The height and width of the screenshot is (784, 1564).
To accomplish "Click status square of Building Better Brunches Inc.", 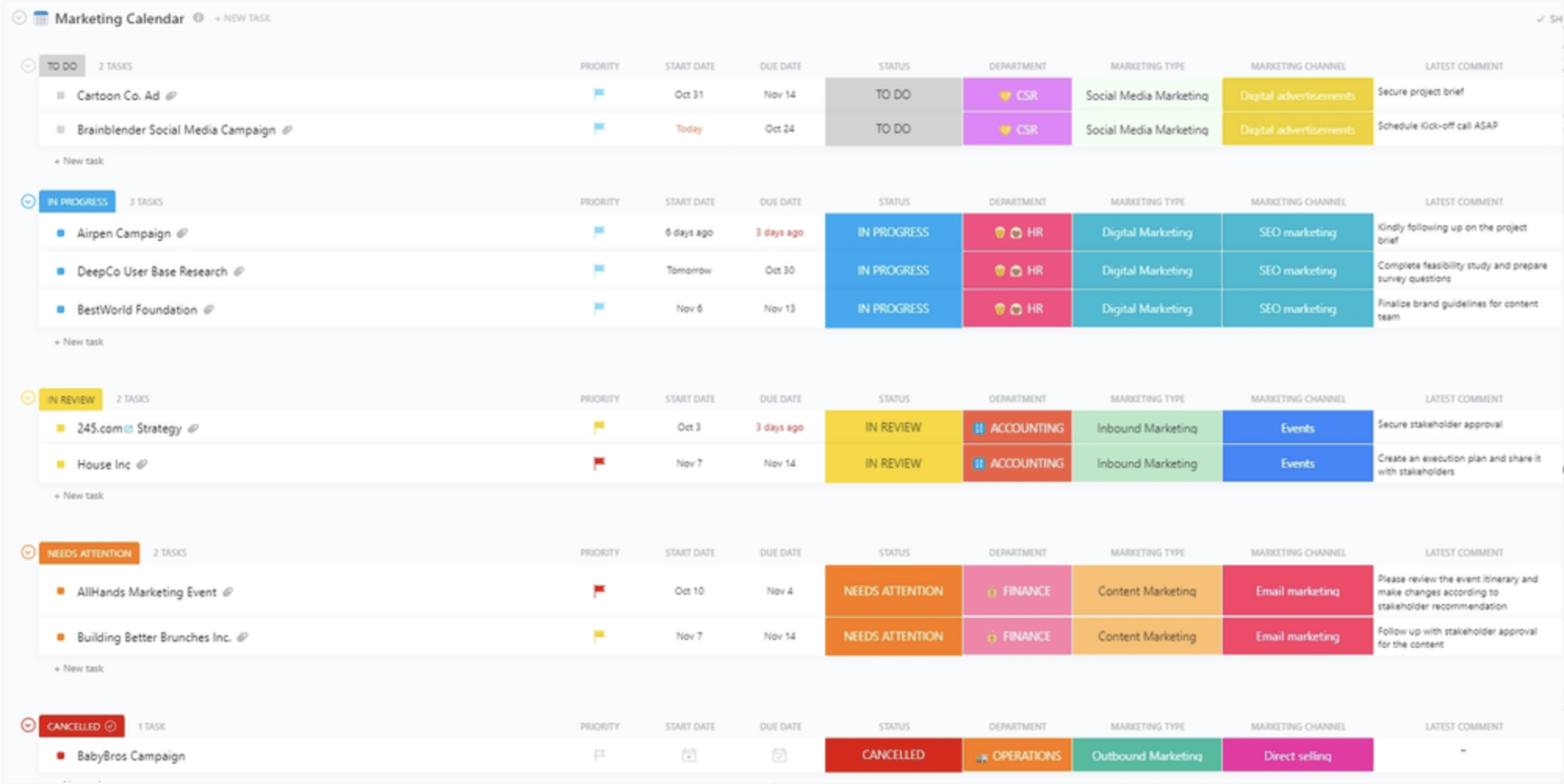I will click(x=60, y=637).
